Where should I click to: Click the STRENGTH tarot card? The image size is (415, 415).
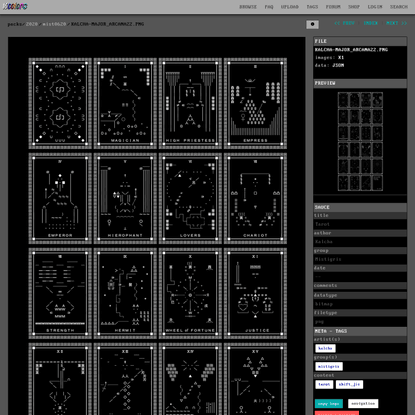pyautogui.click(x=60, y=293)
